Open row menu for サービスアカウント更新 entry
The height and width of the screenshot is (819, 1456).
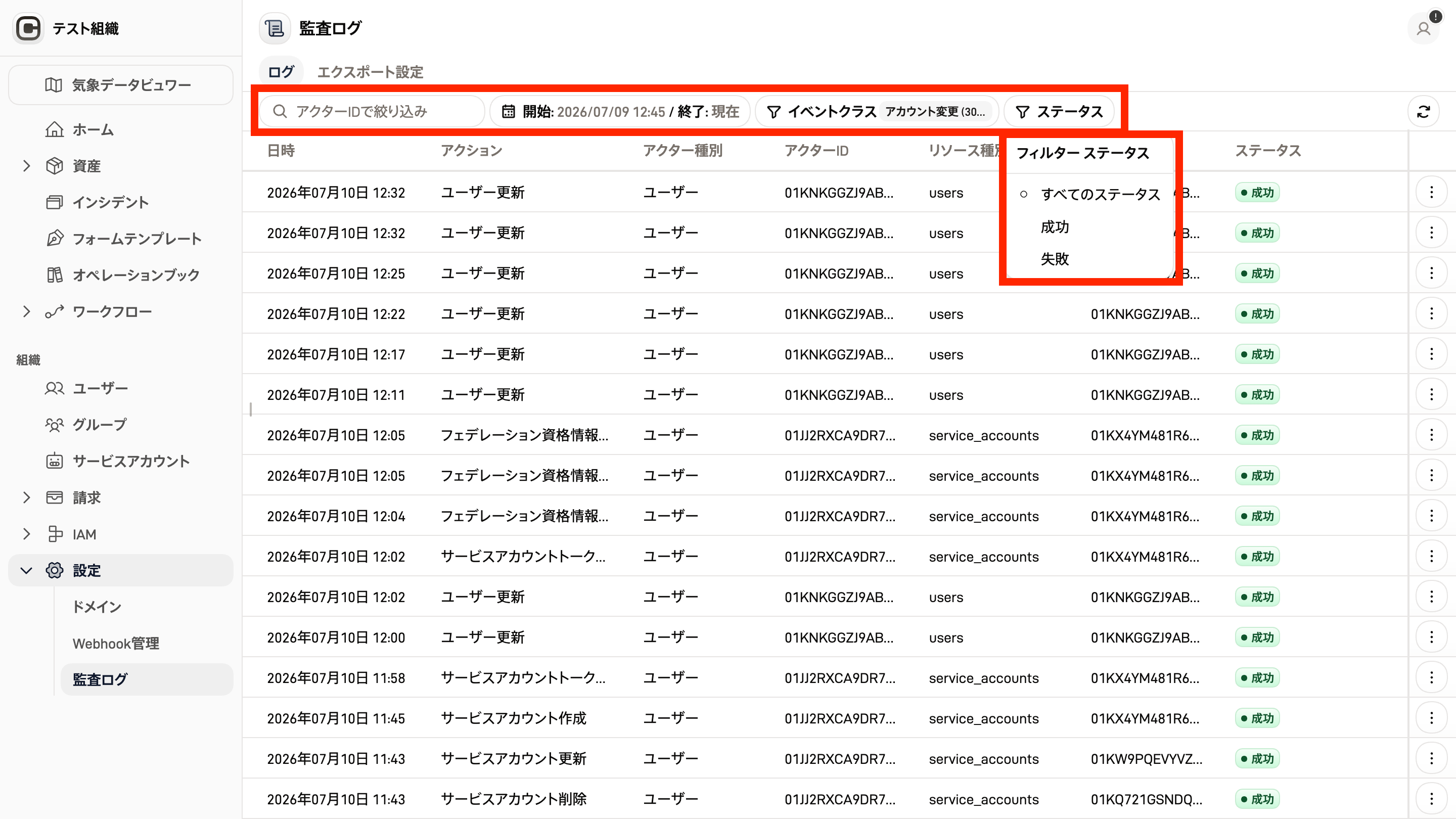click(x=1431, y=758)
